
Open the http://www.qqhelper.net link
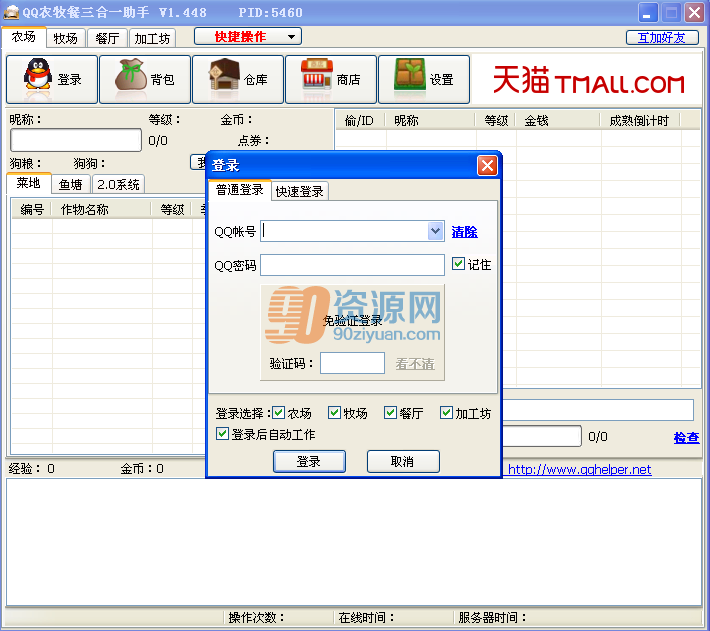pos(579,469)
